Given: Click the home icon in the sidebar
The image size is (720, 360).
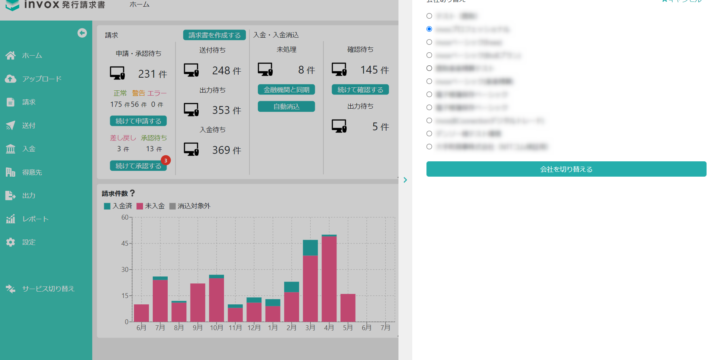Looking at the screenshot, I should coord(11,56).
